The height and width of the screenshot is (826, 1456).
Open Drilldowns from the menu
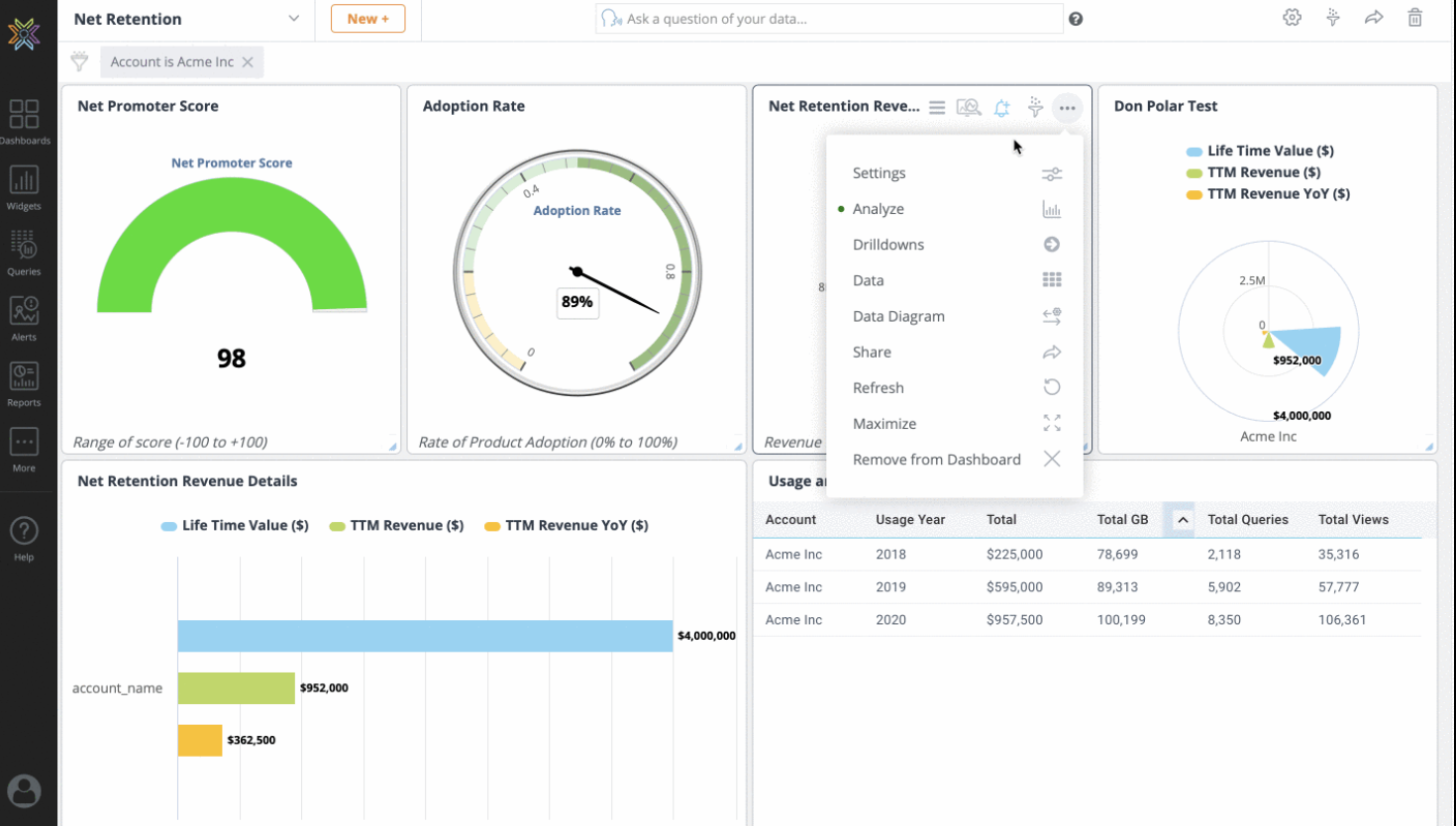coord(955,245)
